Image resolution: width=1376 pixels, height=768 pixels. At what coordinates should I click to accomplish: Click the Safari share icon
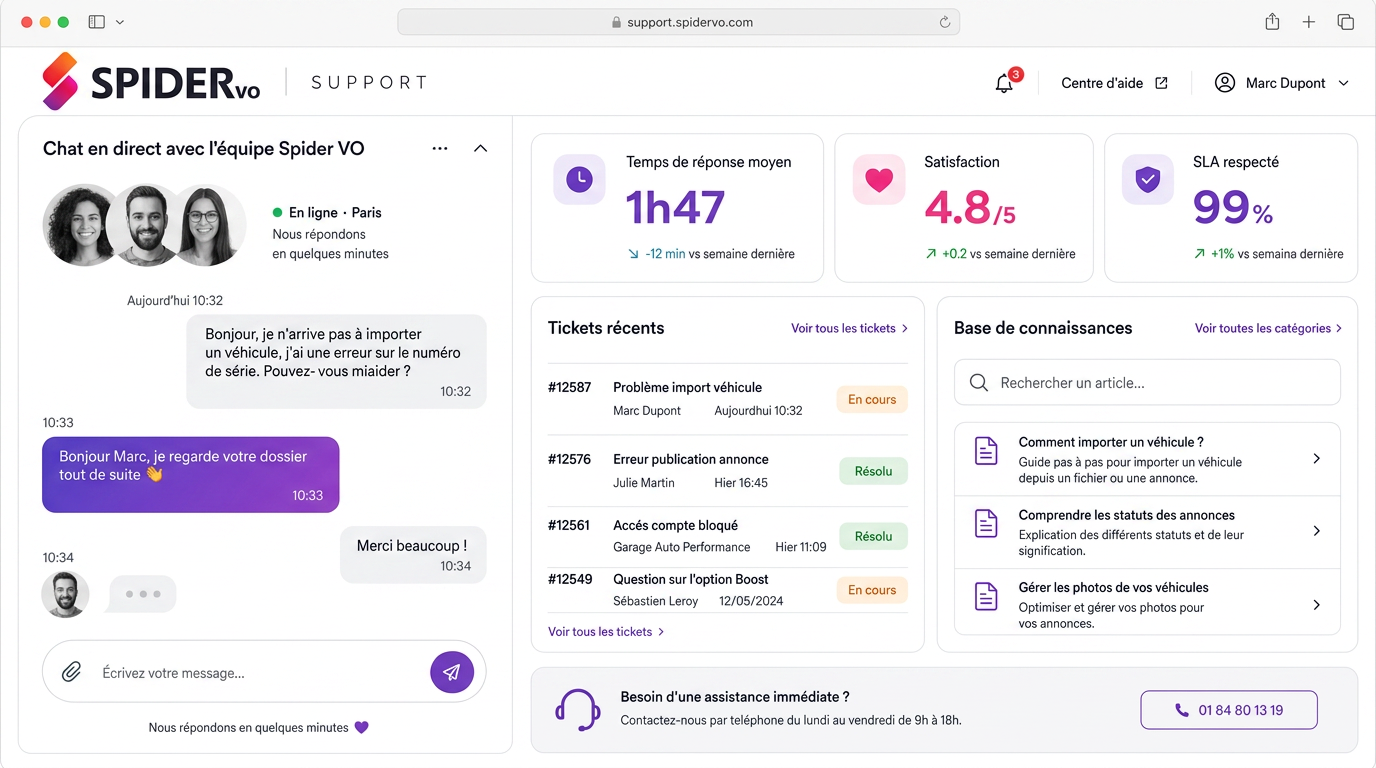click(x=1272, y=22)
